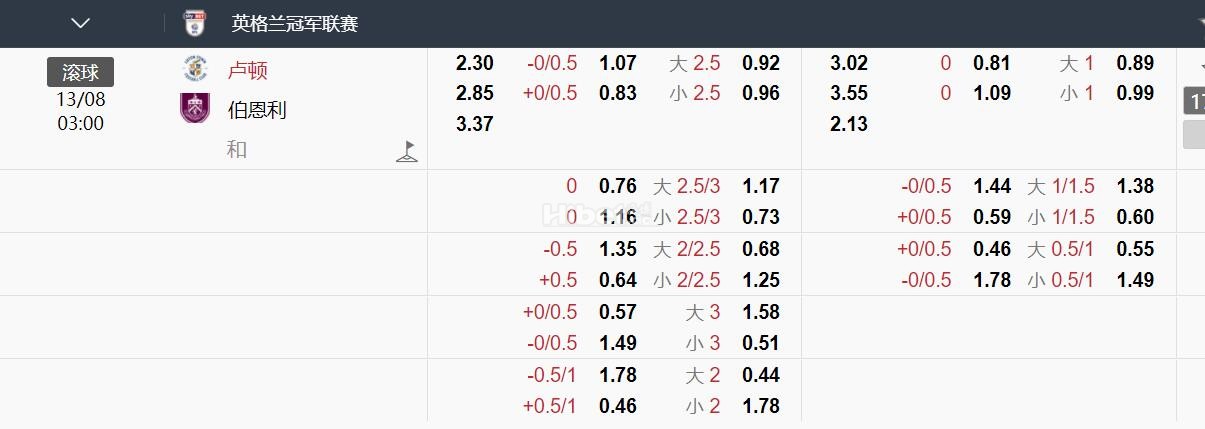Choose the 1.07 handicap odds for -0/0.5
The height and width of the screenshot is (429, 1205).
(x=618, y=63)
